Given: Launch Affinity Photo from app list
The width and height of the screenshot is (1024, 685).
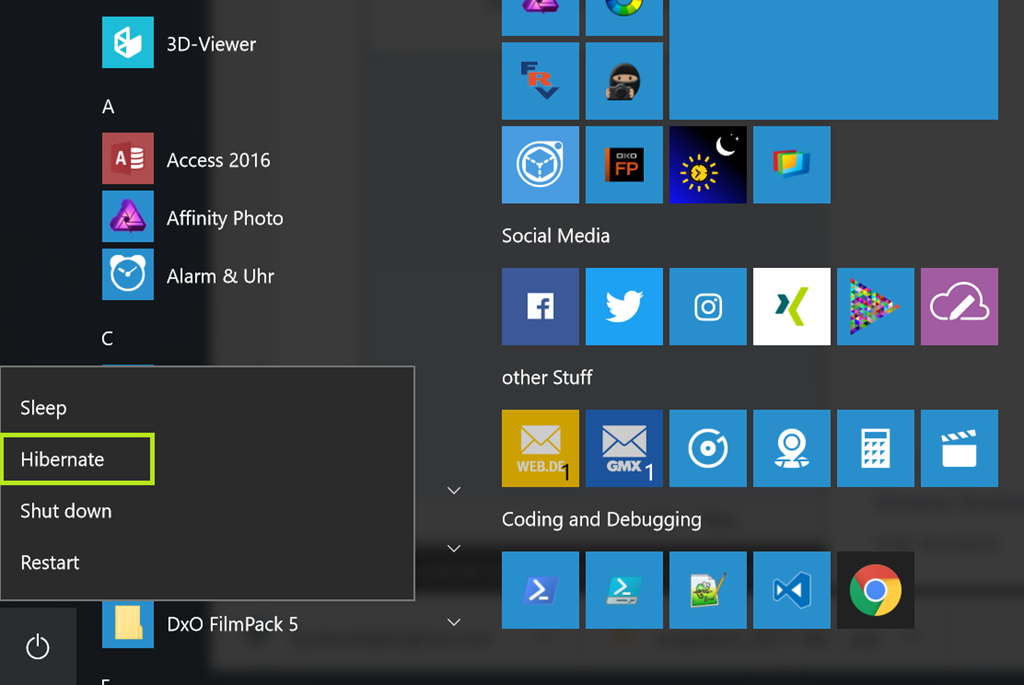Looking at the screenshot, I should 224,218.
